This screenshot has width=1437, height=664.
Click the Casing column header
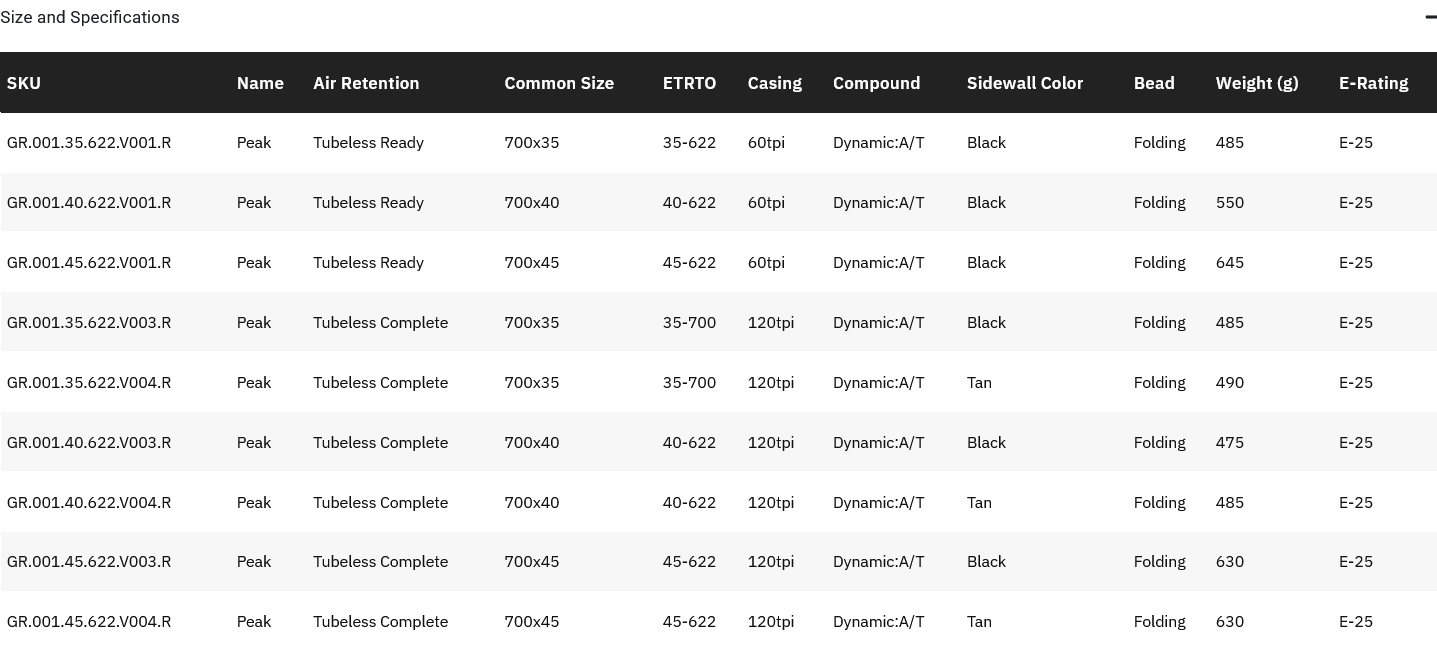pyautogui.click(x=774, y=83)
